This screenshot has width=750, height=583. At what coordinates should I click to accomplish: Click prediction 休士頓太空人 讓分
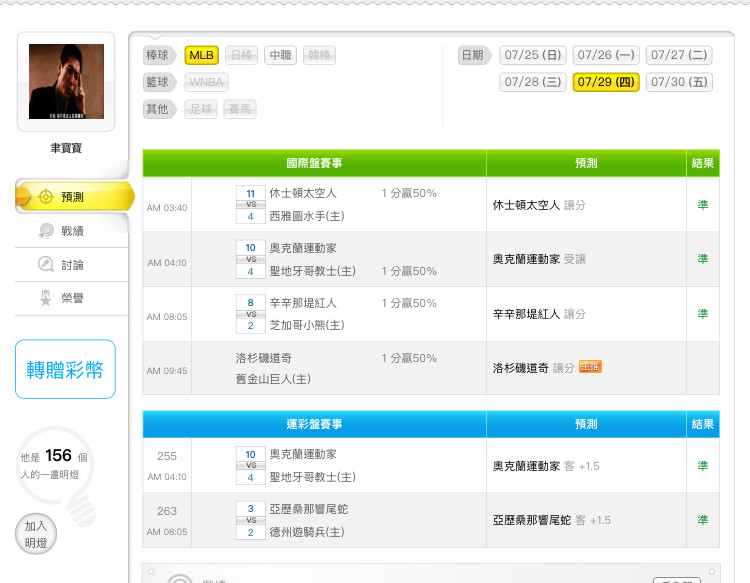pos(539,205)
